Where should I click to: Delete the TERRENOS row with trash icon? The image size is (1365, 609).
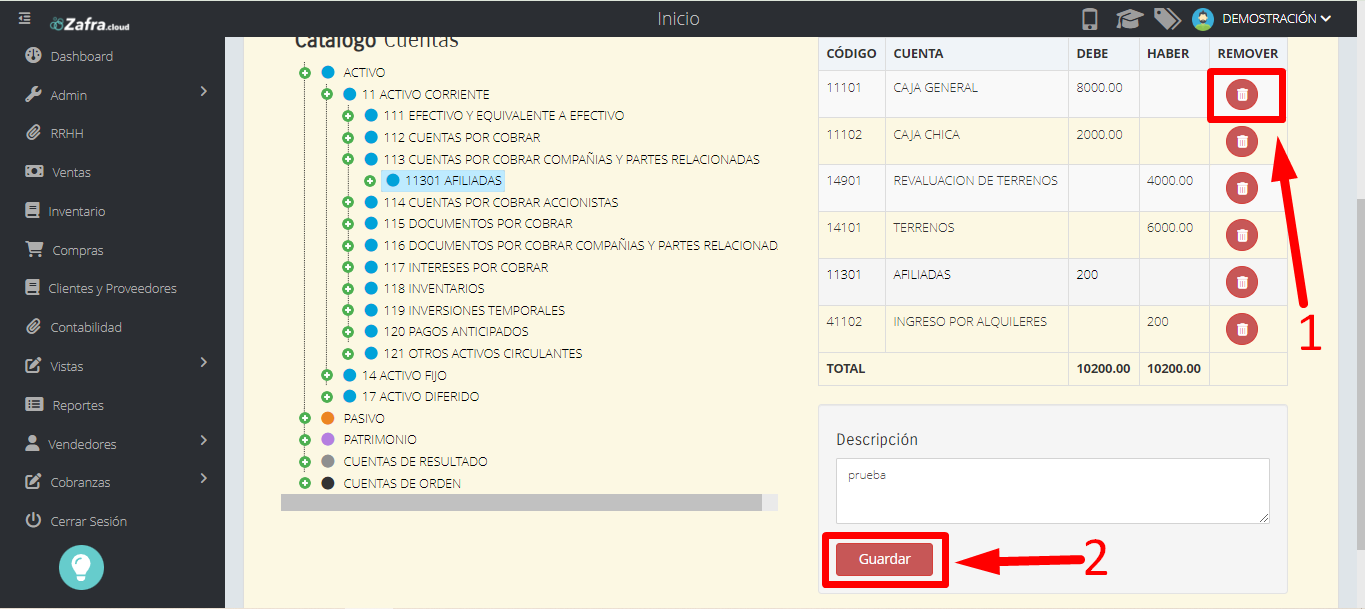(1242, 235)
